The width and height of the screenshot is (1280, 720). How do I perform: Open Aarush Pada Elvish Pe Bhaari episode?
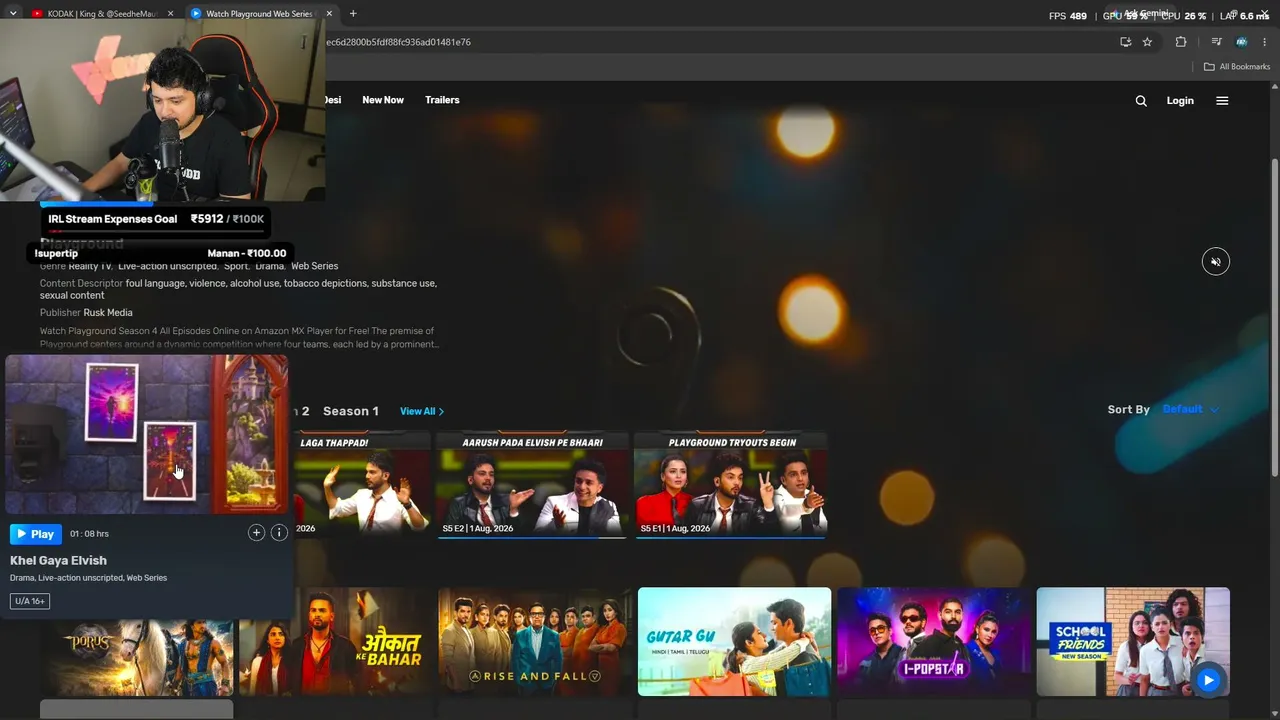pos(532,485)
